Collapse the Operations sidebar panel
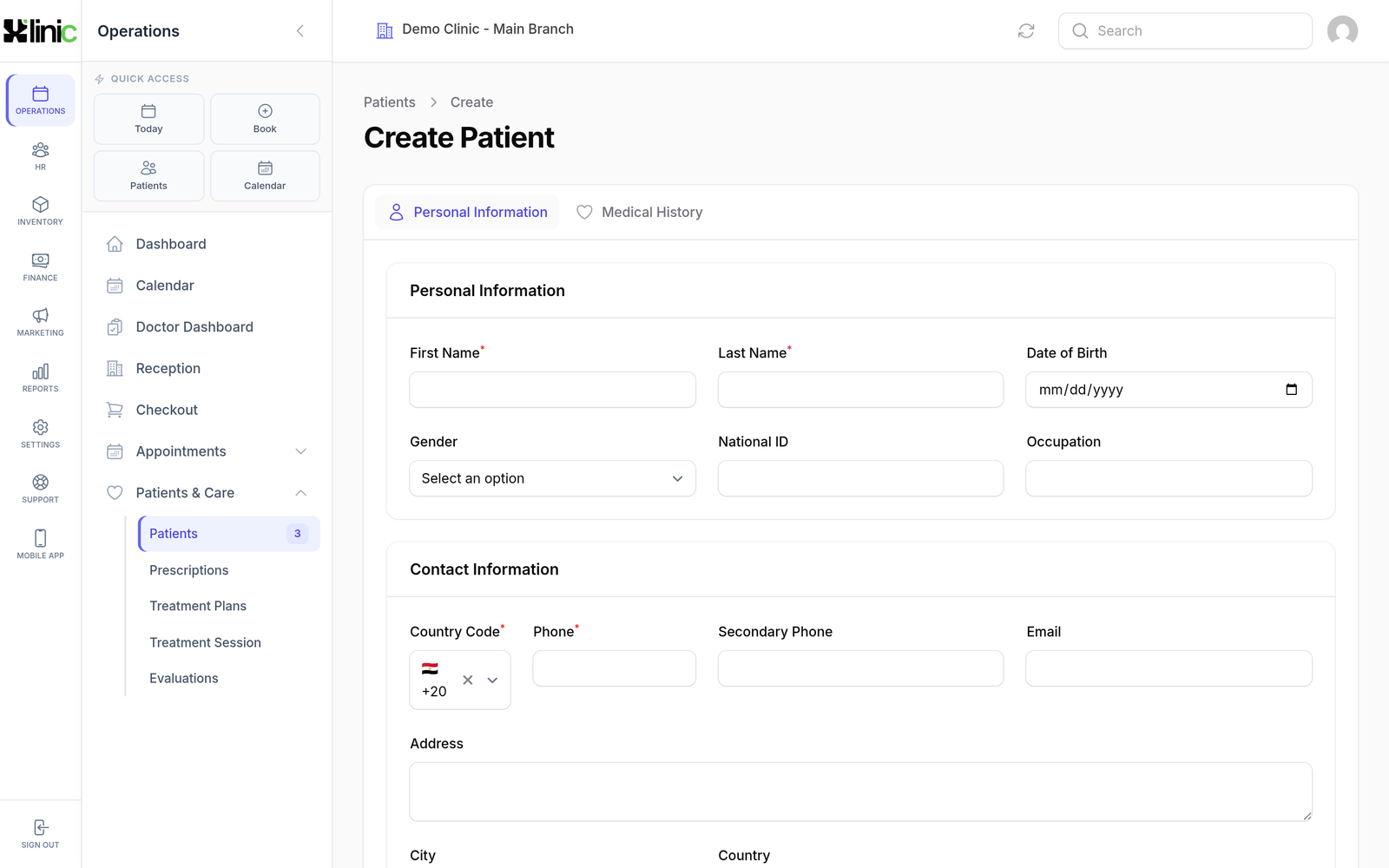Screen dimensions: 1389x868 300,31
